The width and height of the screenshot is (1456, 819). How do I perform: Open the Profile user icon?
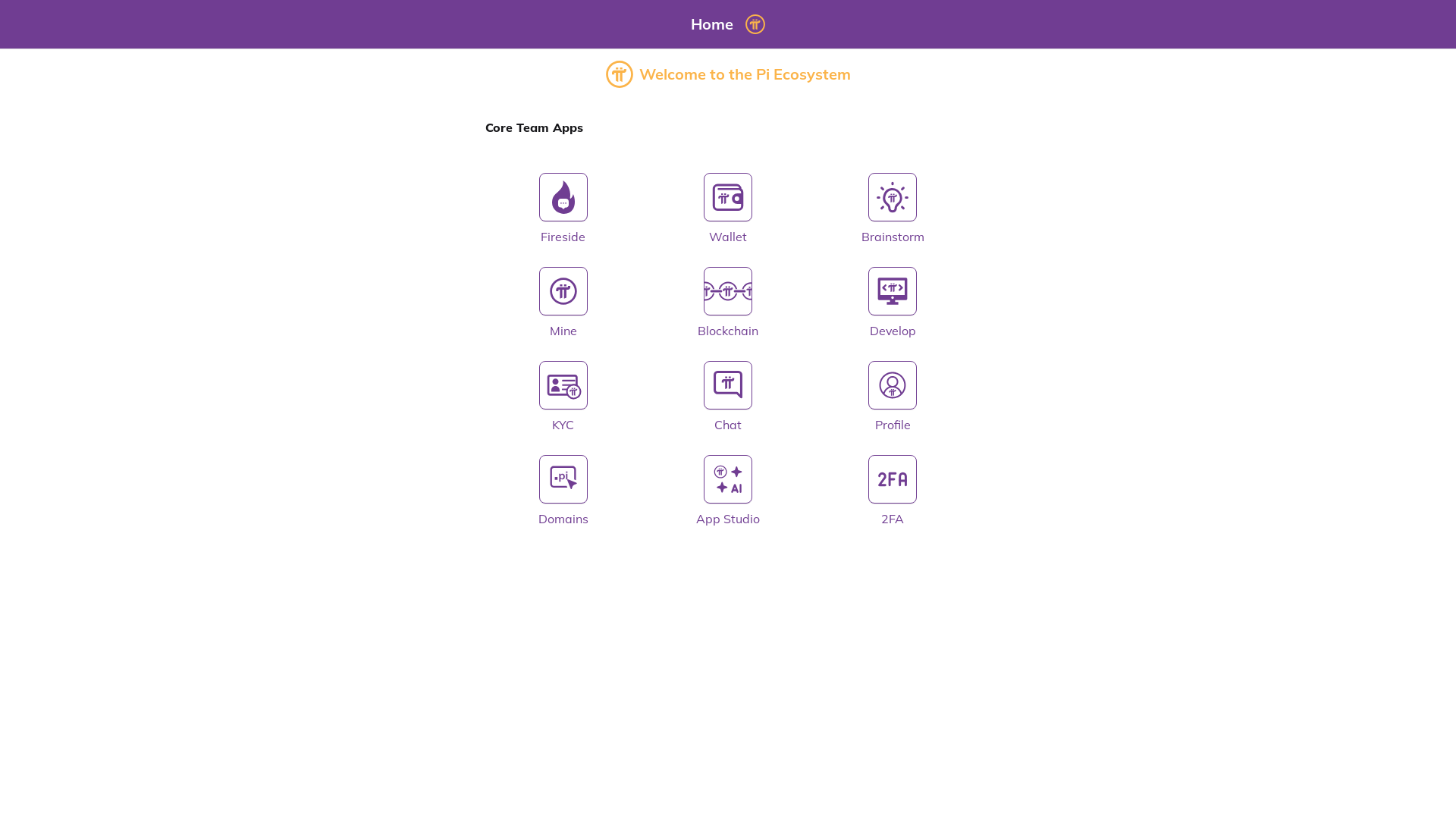point(892,385)
